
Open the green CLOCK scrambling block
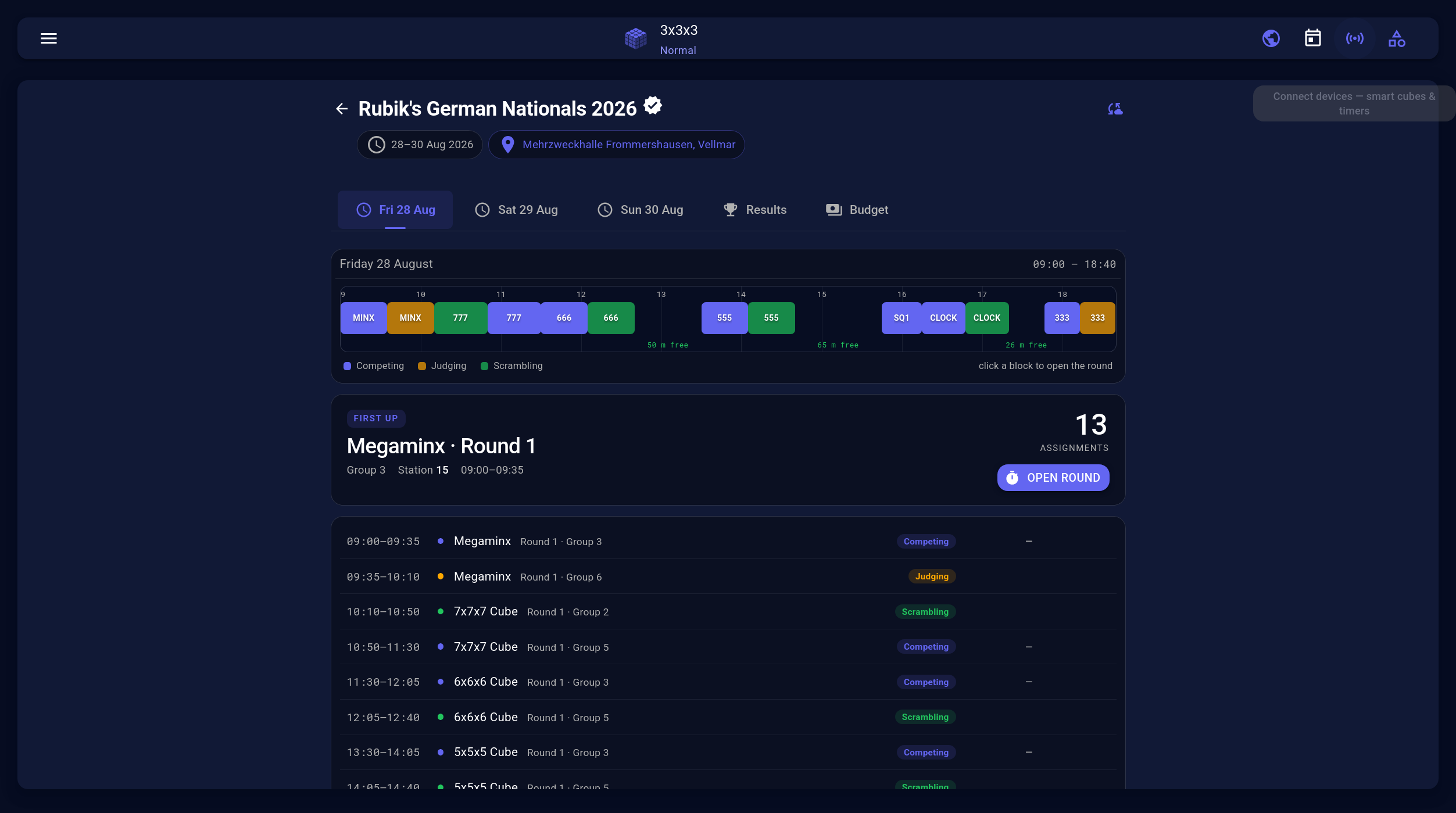pyautogui.click(x=987, y=318)
